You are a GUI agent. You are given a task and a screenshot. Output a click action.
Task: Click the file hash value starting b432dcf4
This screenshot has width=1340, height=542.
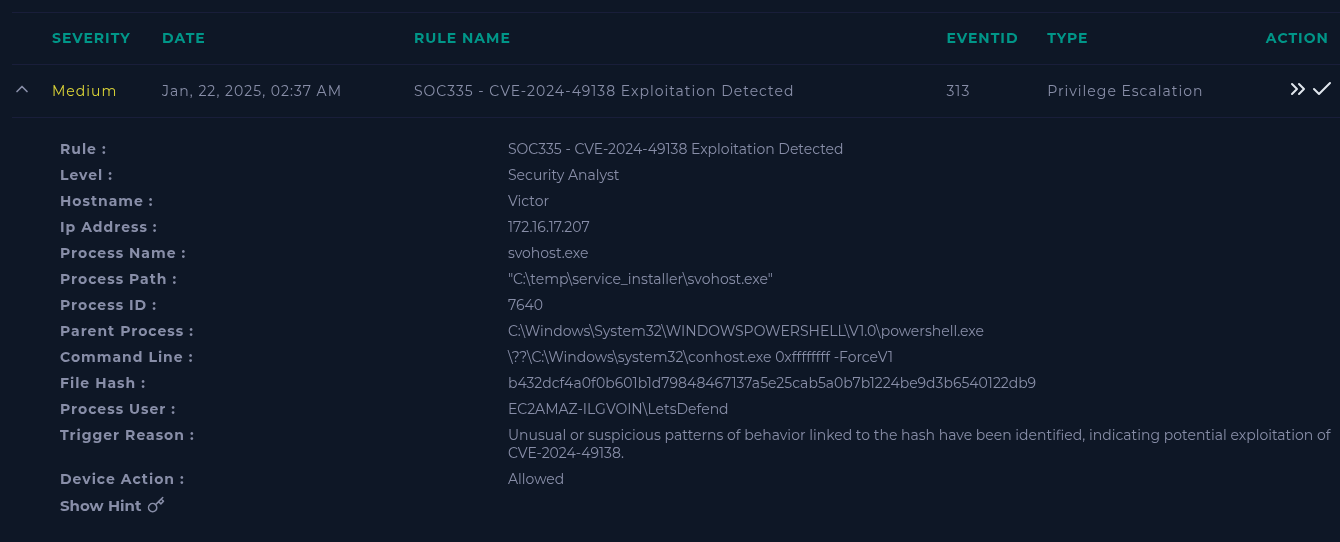[771, 383]
